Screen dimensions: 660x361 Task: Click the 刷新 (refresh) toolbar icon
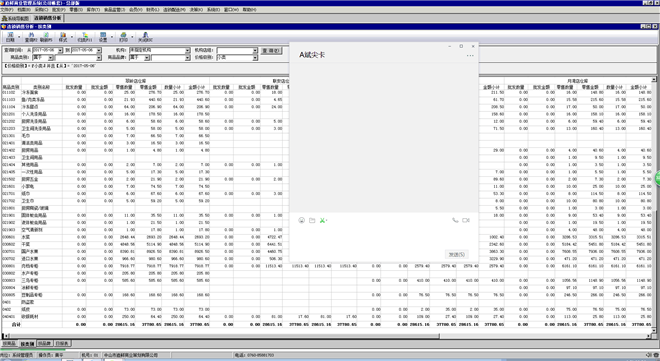[46, 37]
